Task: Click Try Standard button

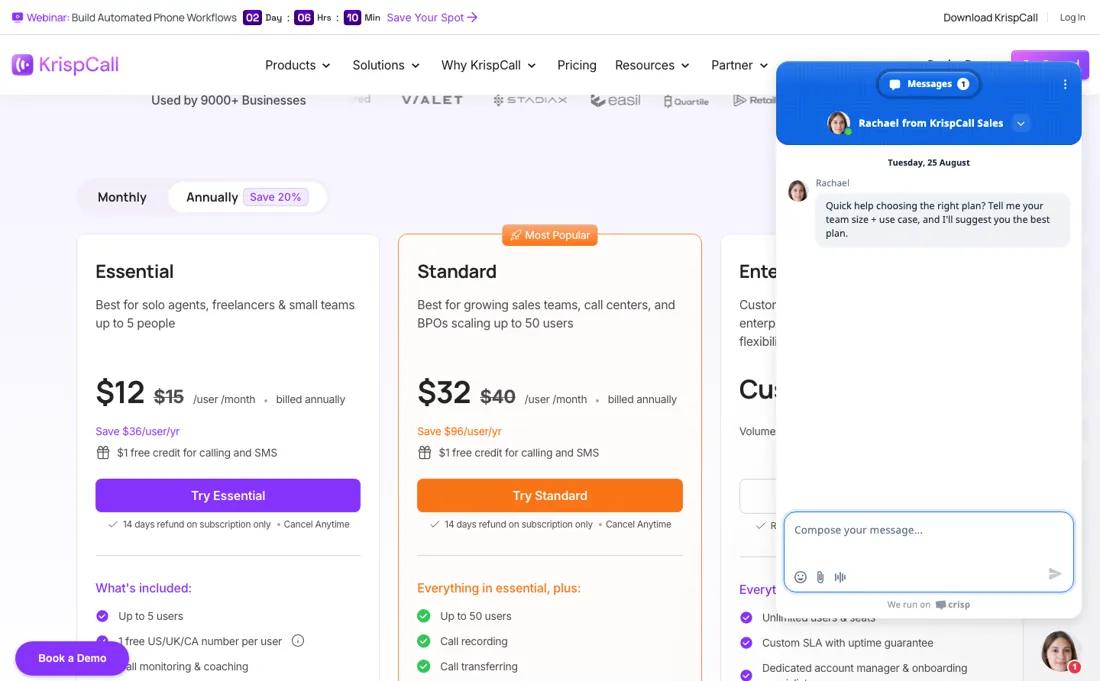Action: (x=549, y=495)
